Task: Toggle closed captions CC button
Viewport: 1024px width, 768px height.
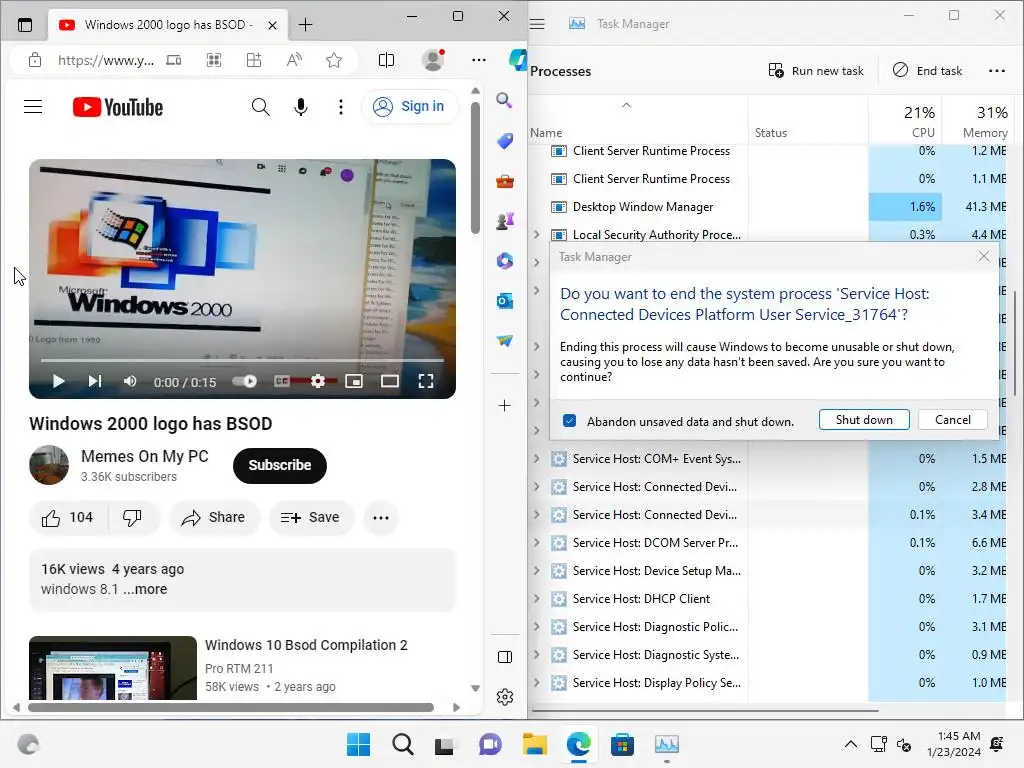Action: point(281,381)
